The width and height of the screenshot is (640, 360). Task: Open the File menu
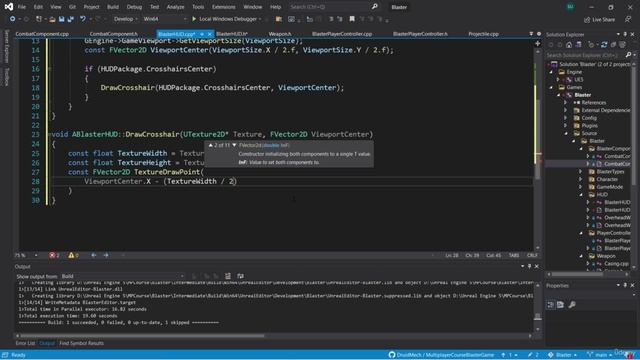tap(22, 7)
